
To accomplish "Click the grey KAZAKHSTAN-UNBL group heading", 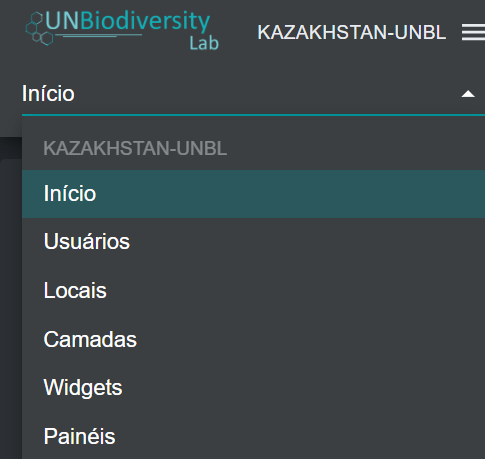I will 135,148.
